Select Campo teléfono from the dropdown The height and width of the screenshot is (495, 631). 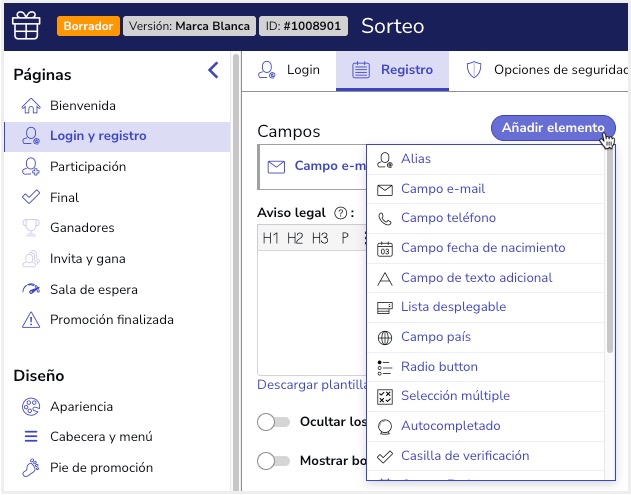pos(486,219)
